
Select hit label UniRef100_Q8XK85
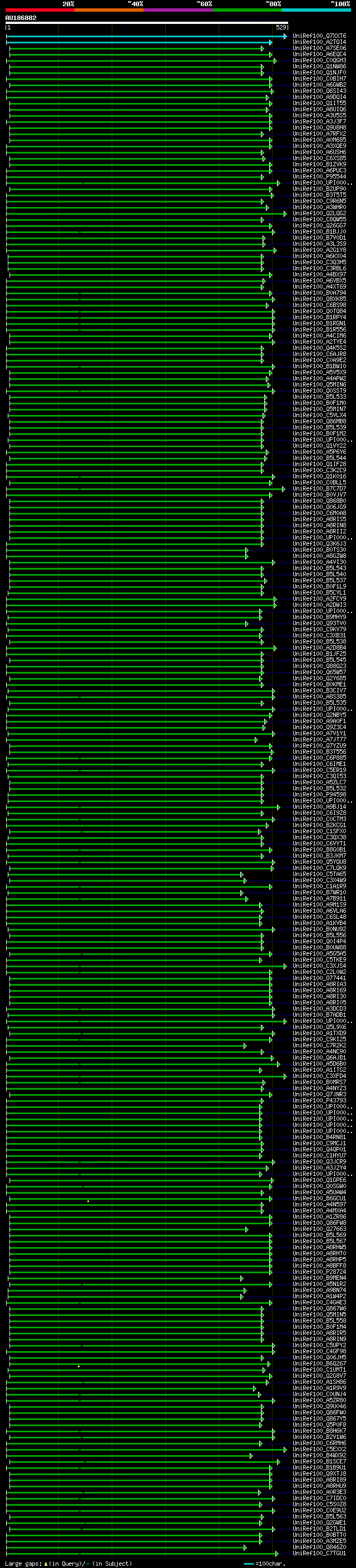click(x=319, y=299)
